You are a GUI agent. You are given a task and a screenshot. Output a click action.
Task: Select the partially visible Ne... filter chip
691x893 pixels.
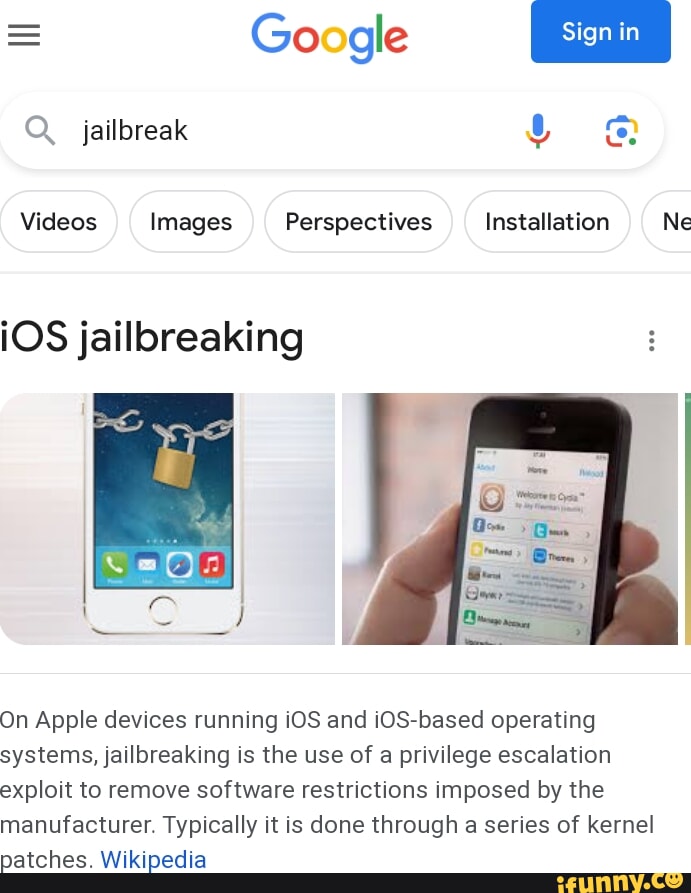pos(667,222)
